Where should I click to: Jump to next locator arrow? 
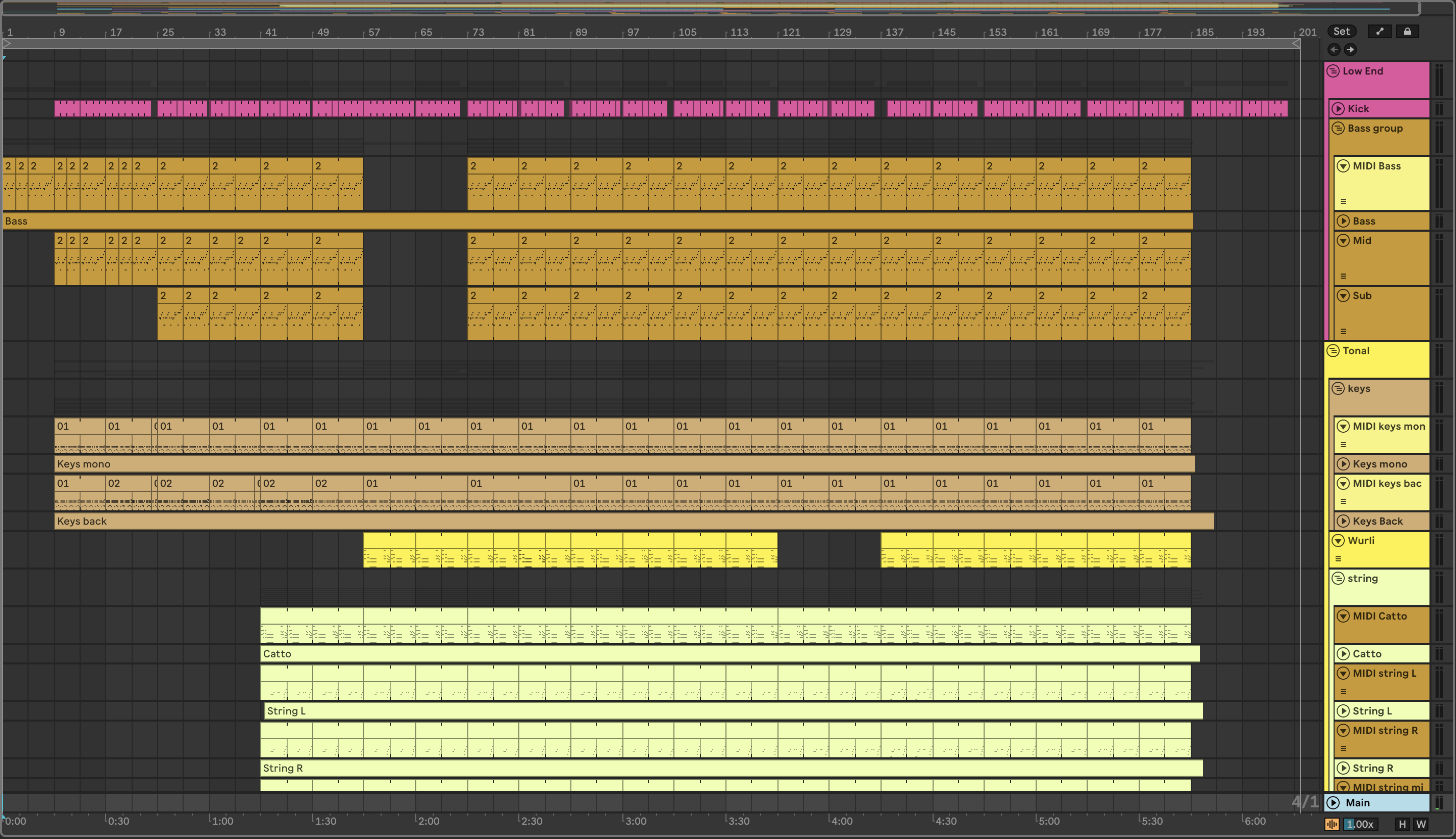click(1350, 50)
